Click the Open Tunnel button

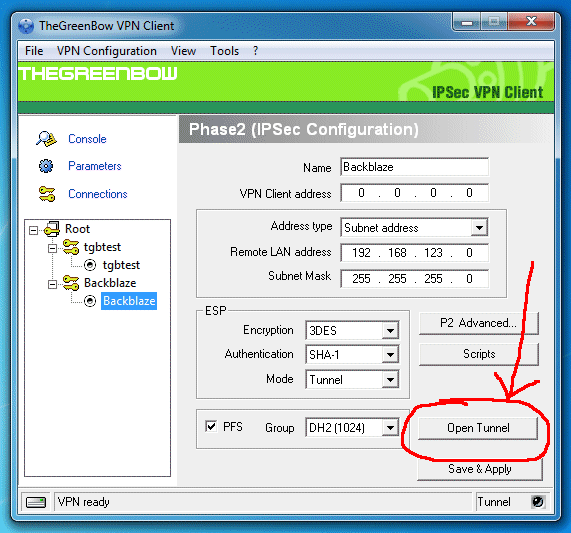(x=478, y=428)
